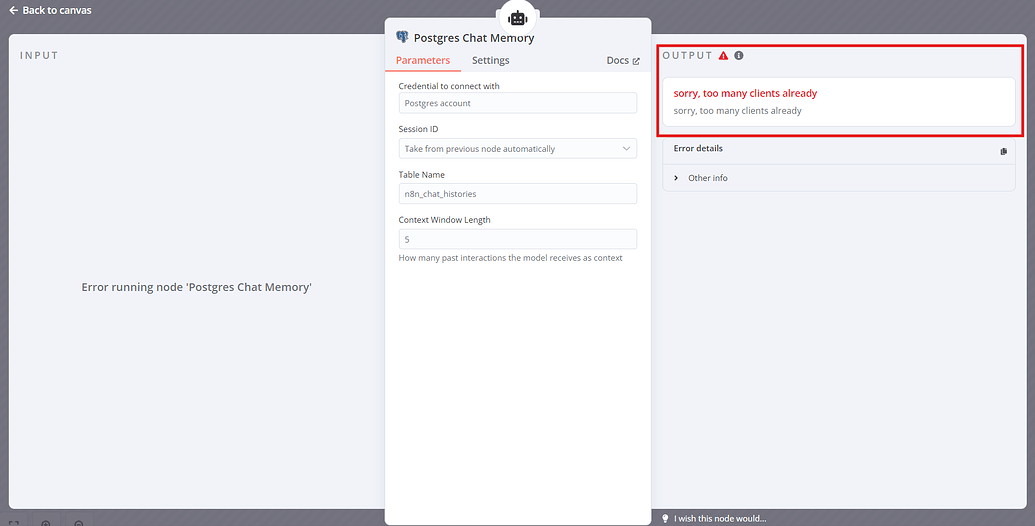Click the fit-to-view icon at bottom left
The width and height of the screenshot is (1035, 526).
(x=13, y=523)
